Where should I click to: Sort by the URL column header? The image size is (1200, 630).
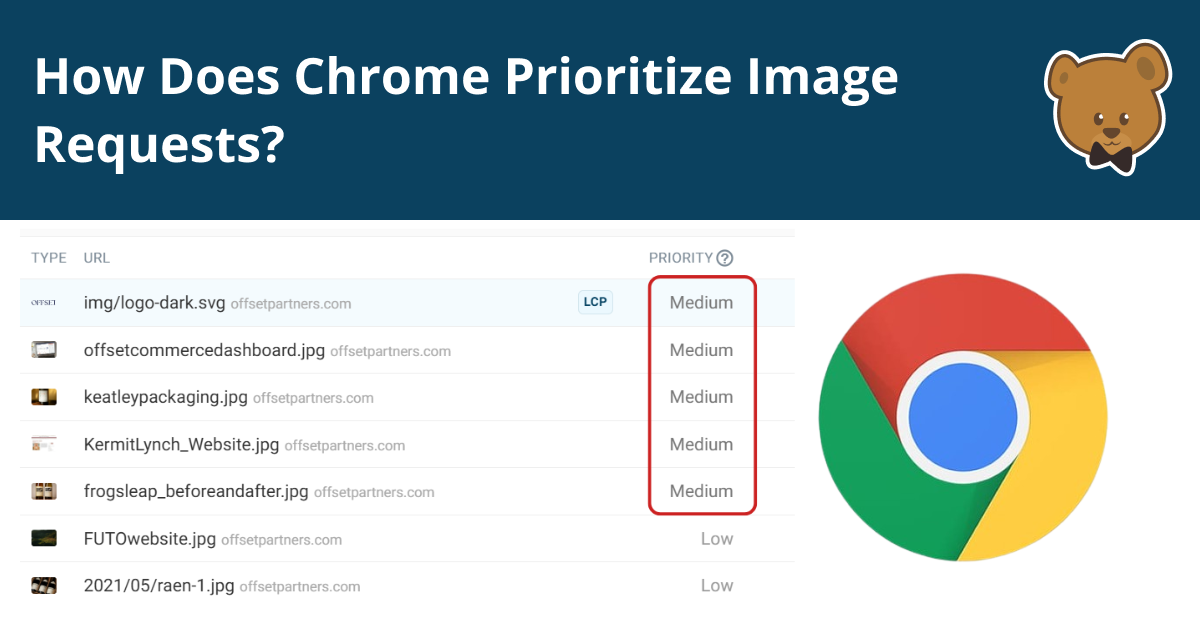[x=96, y=257]
